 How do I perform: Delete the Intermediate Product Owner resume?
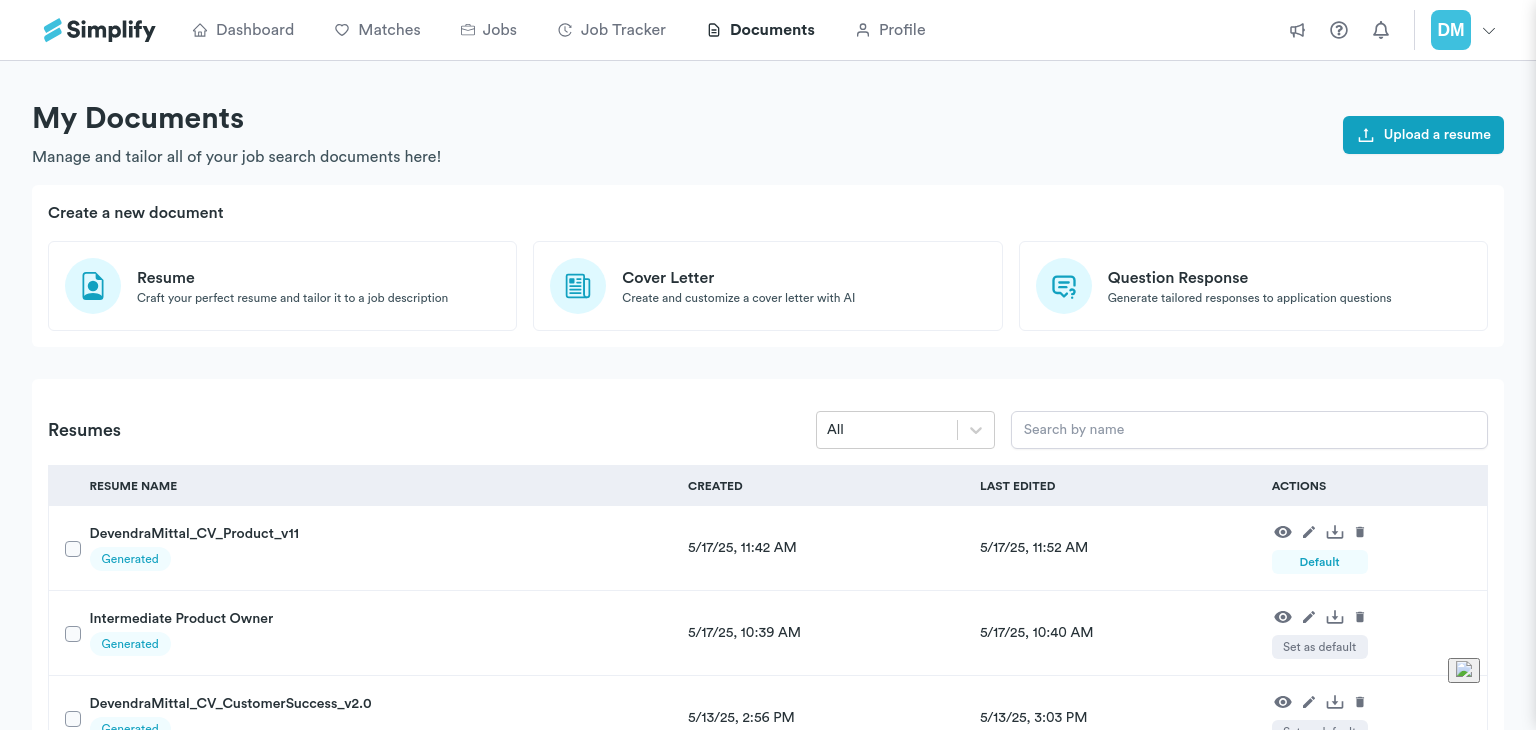coord(1360,617)
